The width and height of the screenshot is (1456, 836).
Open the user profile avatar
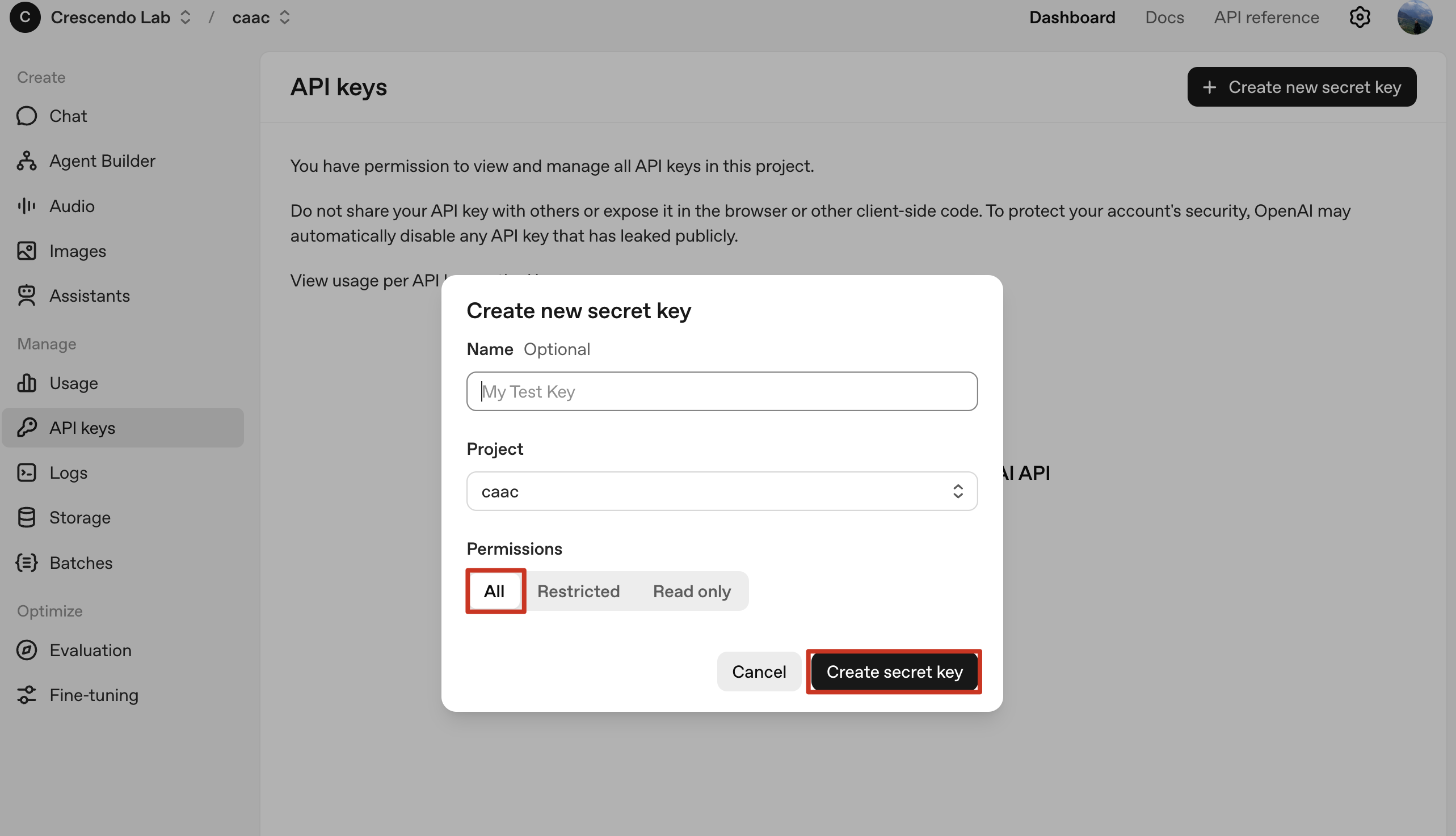pos(1415,17)
